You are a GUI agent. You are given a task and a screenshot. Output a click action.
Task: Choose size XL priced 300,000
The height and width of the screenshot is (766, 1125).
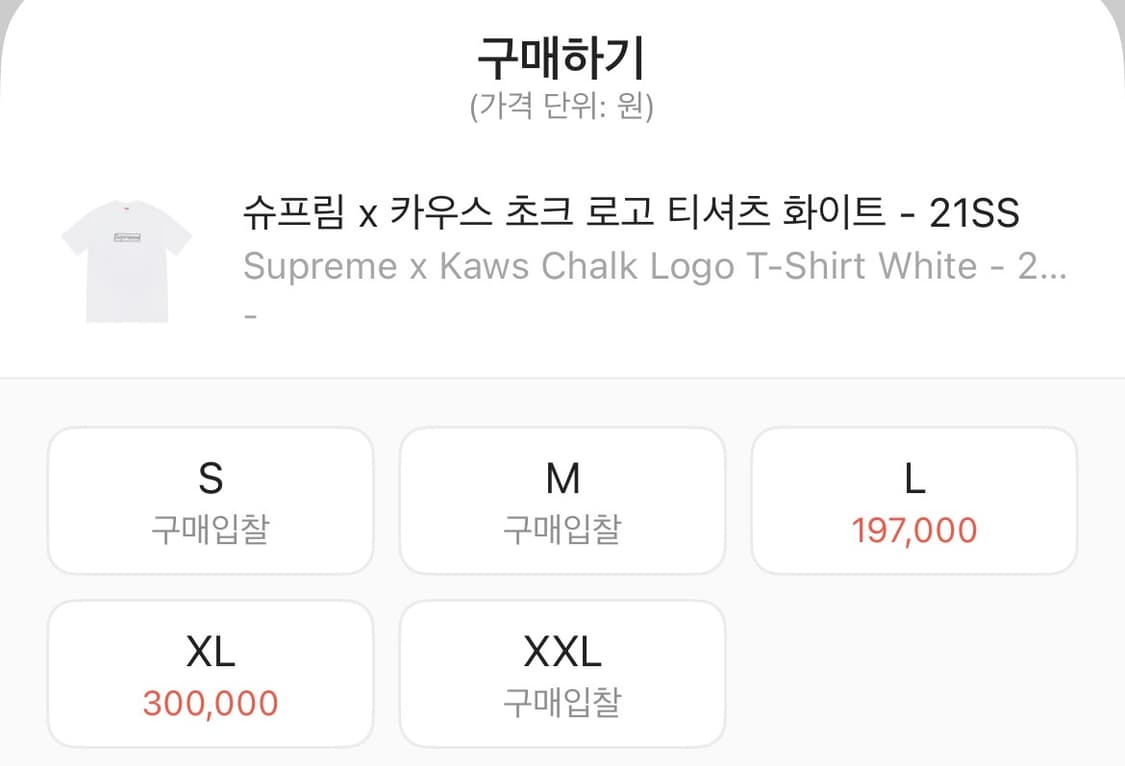tap(210, 673)
